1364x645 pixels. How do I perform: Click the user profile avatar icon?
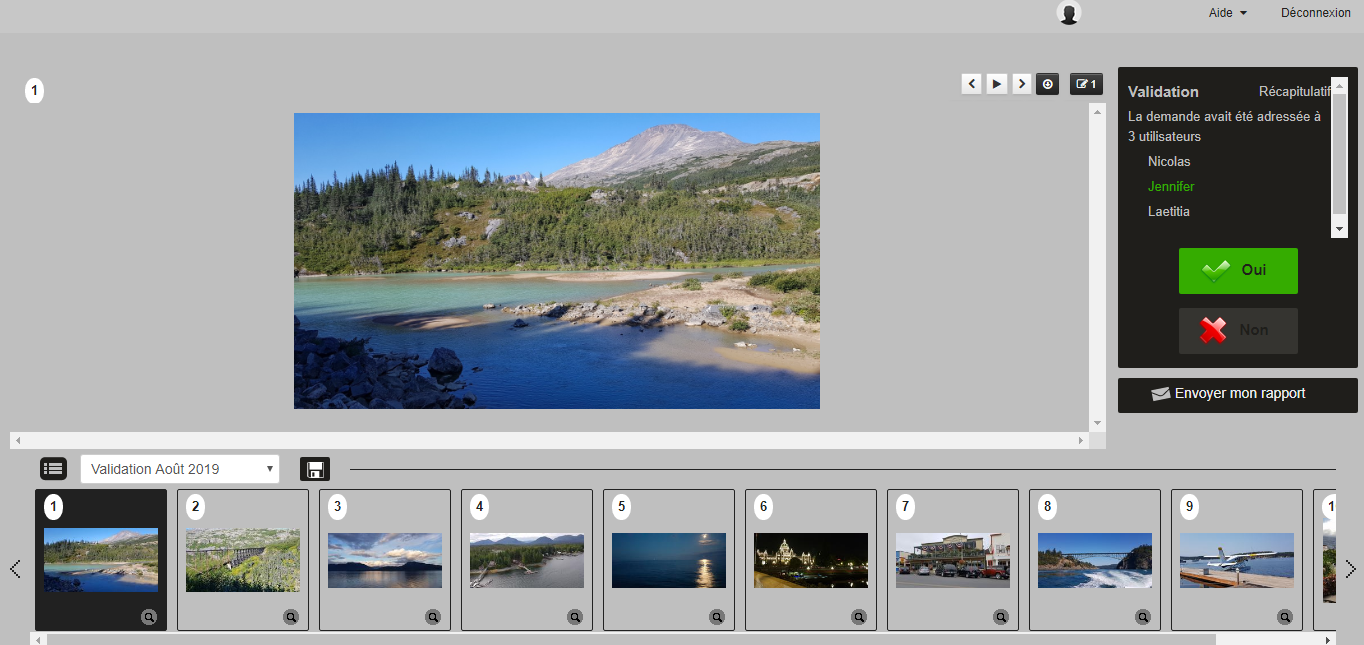coord(1069,13)
